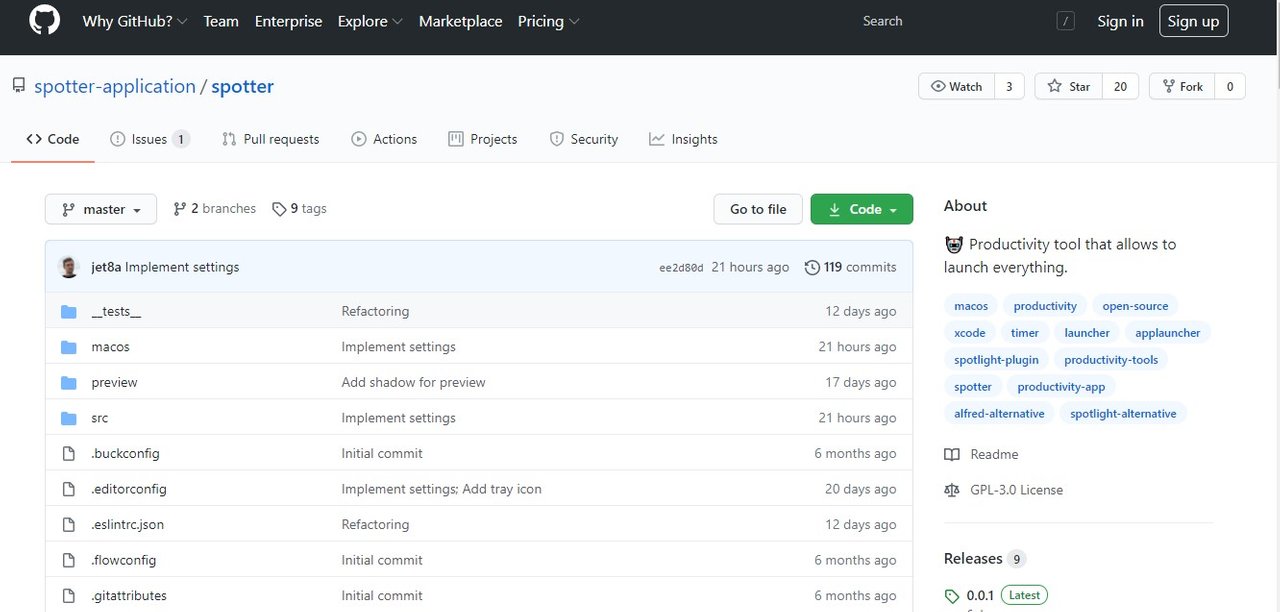Open the Enterprise menu item
The height and width of the screenshot is (612, 1280).
coord(289,21)
